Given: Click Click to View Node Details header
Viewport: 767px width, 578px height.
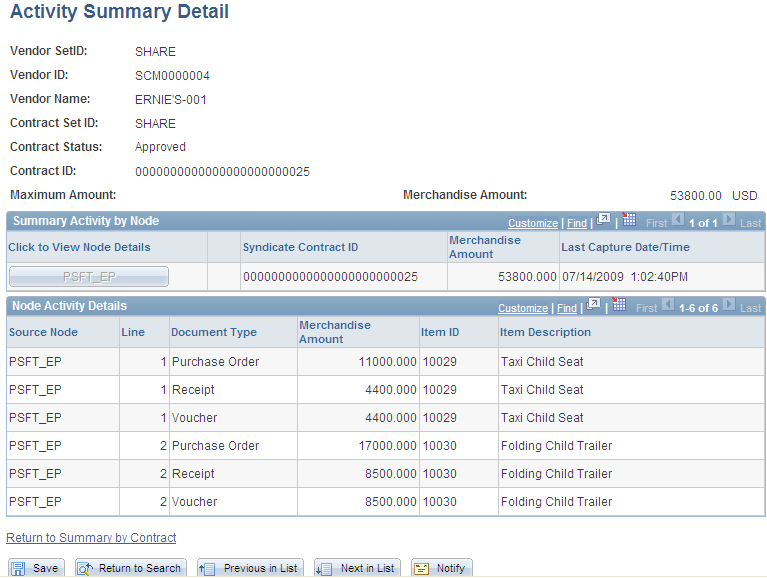Looking at the screenshot, I should (79, 247).
